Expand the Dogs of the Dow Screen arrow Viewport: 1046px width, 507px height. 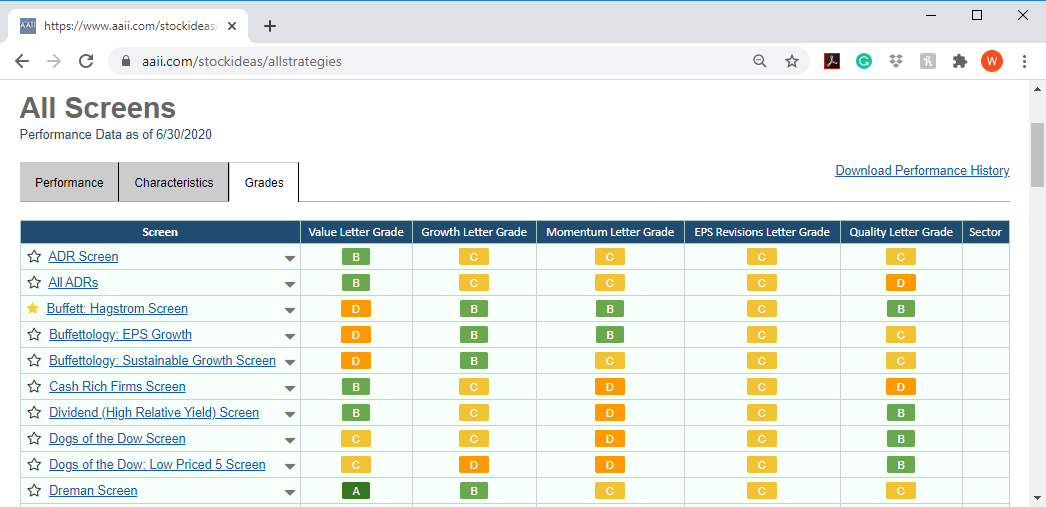coord(290,440)
